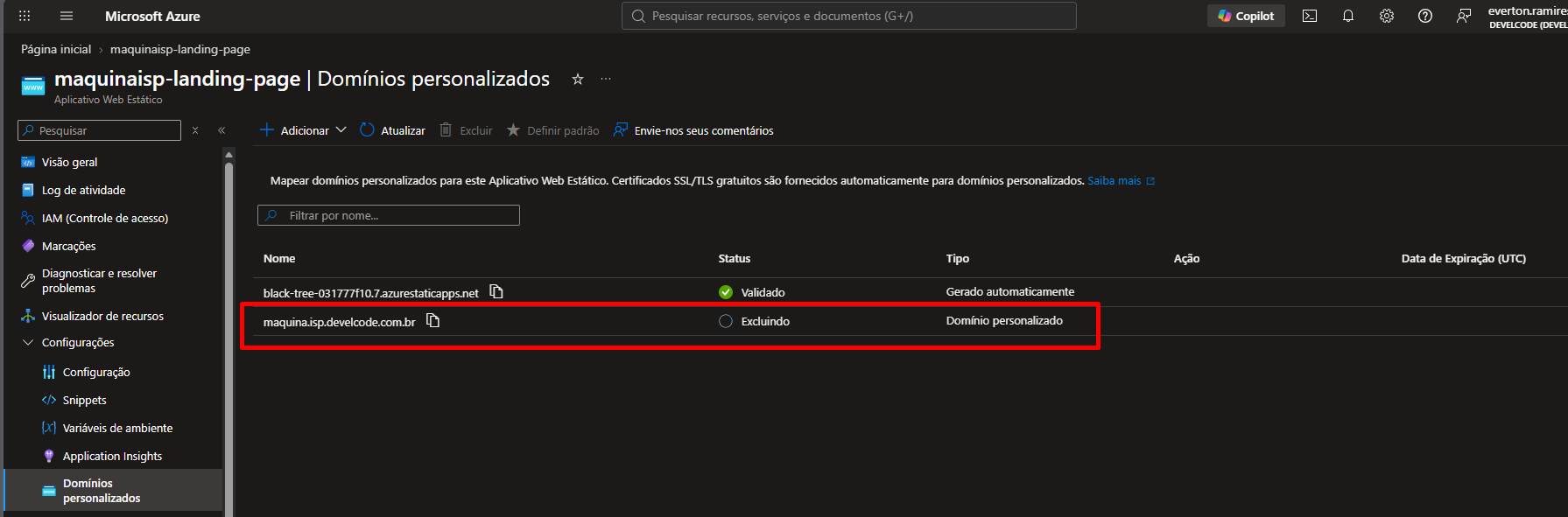Open the notifications bell
Screen dimensions: 1568x517
click(1348, 16)
